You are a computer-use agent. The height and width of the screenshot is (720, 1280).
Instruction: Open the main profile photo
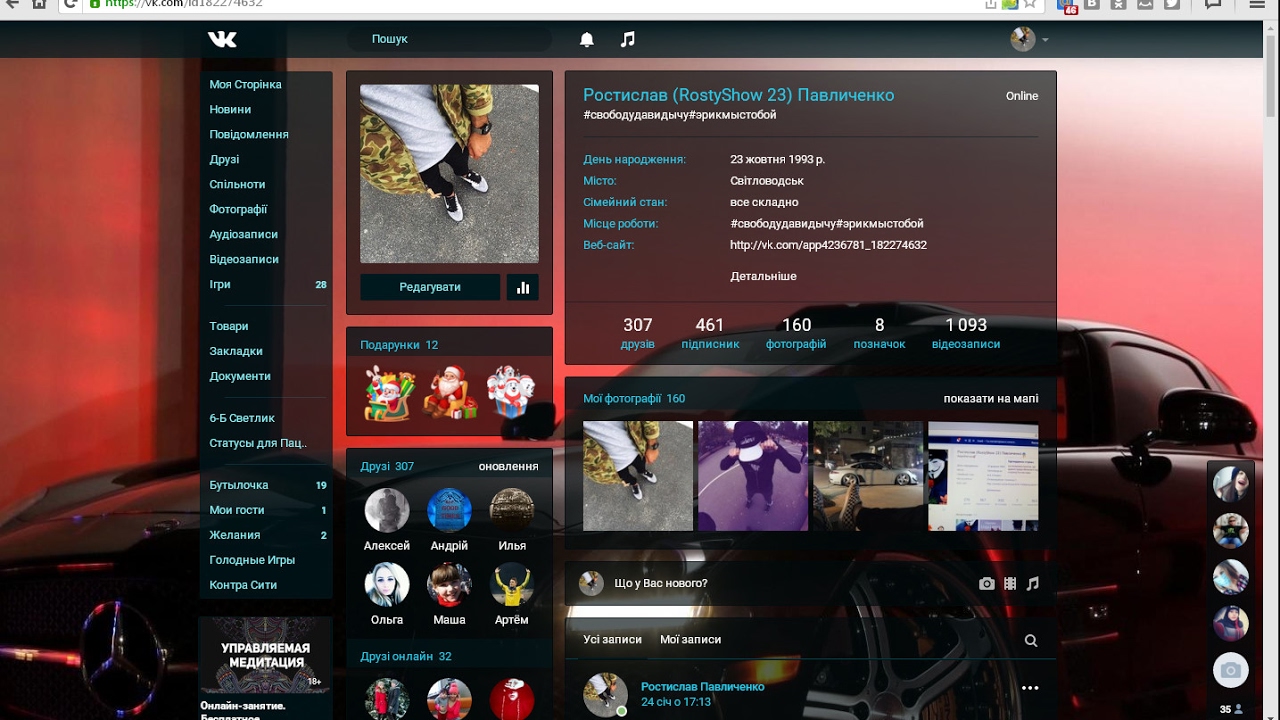(x=449, y=173)
